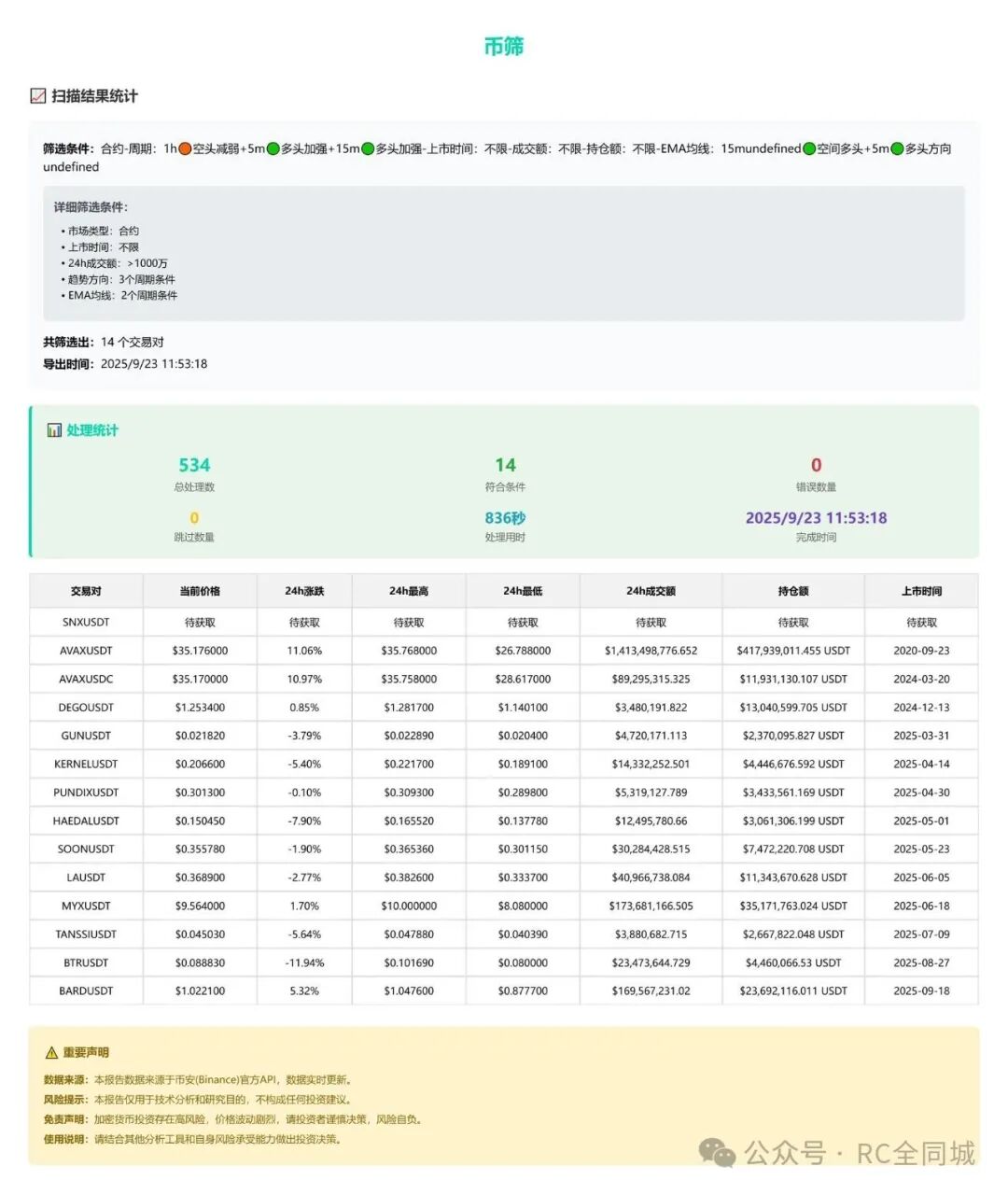Viewport: 1008px width, 1194px height.
Task: Click the 5.32% change for BARDUSDT
Action: tap(304, 991)
